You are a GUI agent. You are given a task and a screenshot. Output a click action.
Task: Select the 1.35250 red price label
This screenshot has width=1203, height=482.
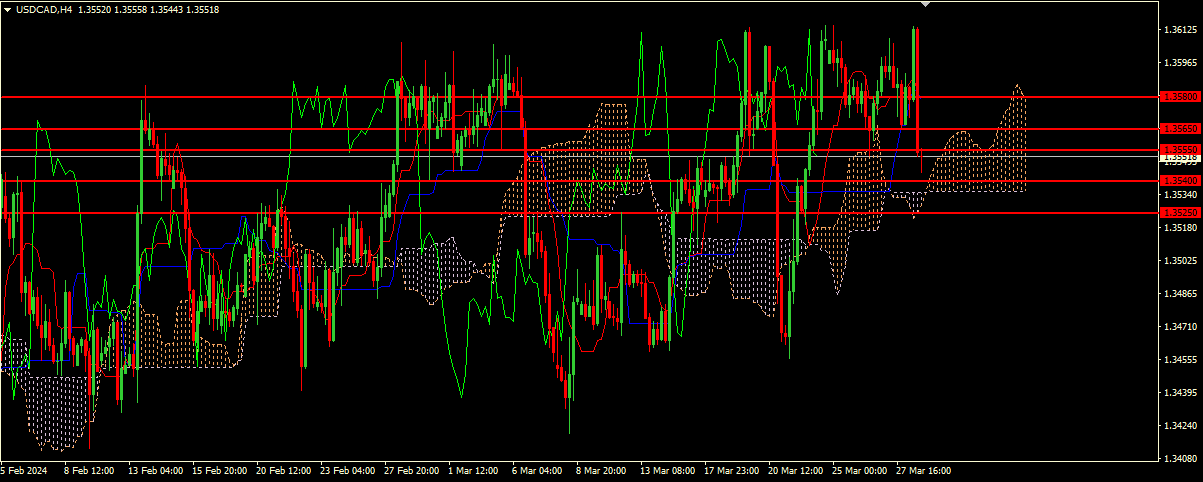pos(1179,213)
